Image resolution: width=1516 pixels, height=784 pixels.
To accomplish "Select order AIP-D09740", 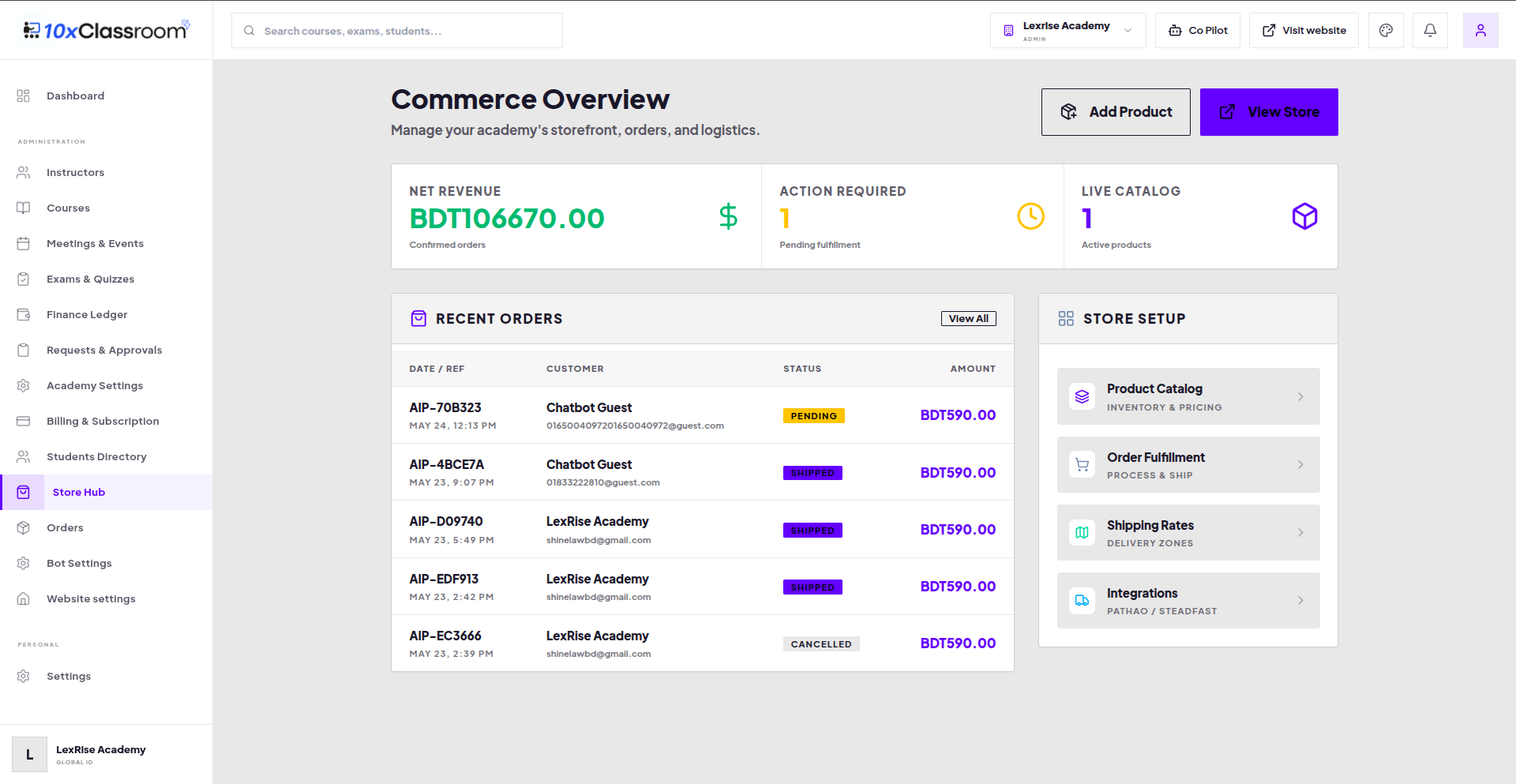I will pyautogui.click(x=703, y=529).
